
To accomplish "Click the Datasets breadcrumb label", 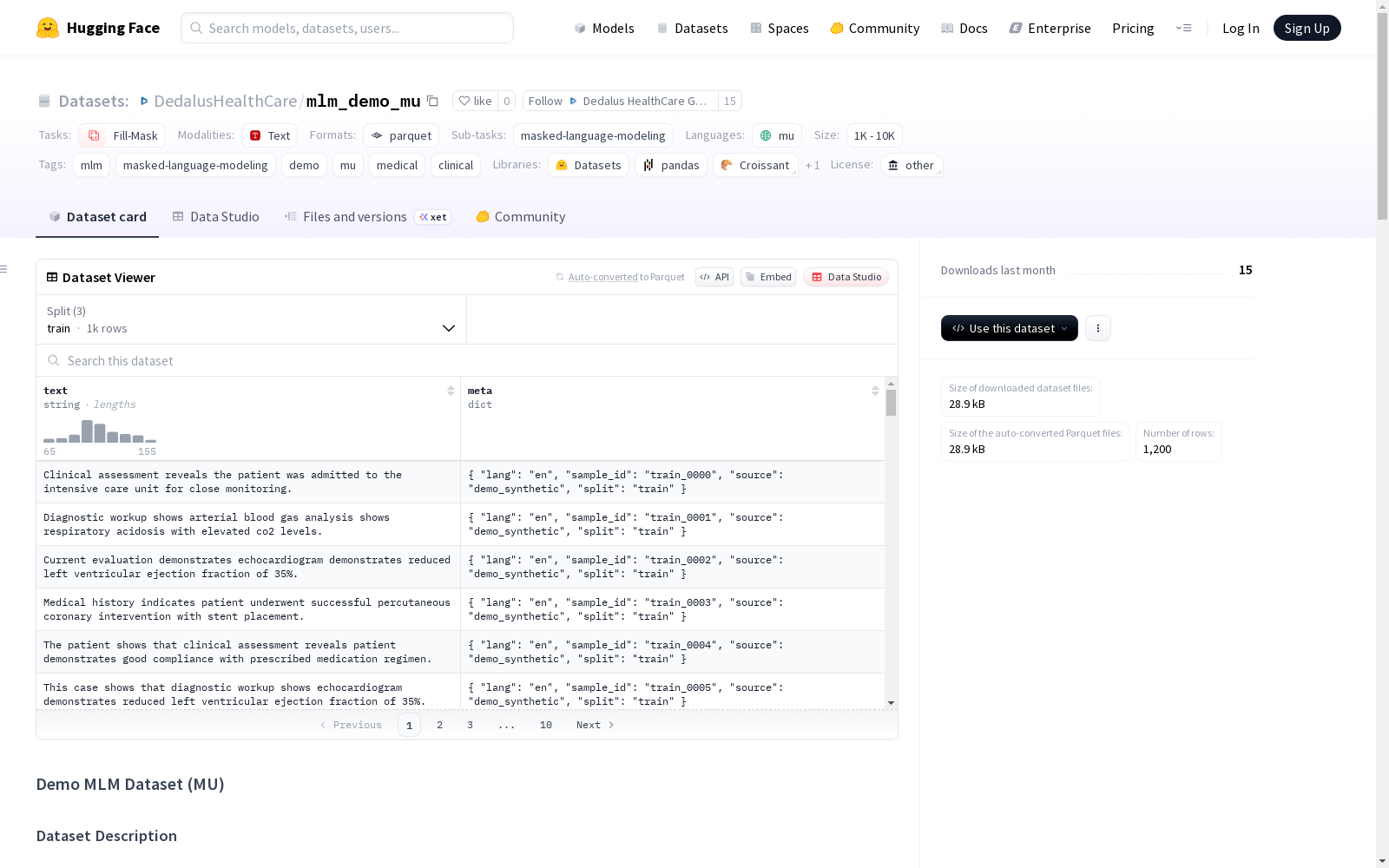I will [x=93, y=101].
